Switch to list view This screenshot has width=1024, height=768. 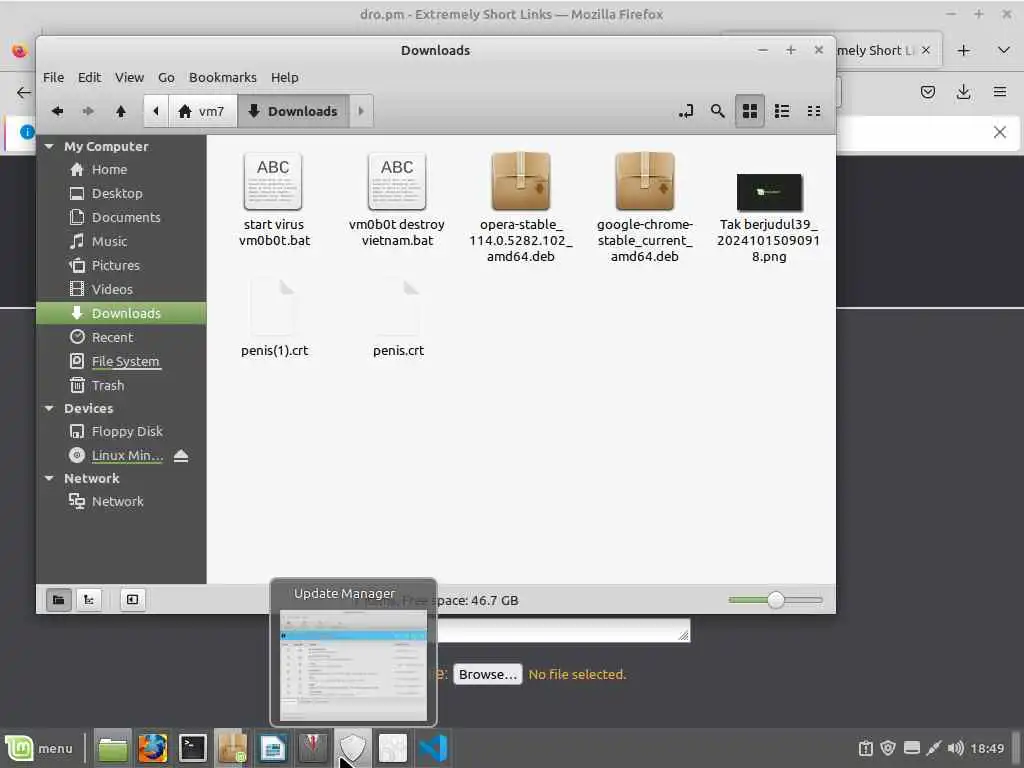point(782,111)
